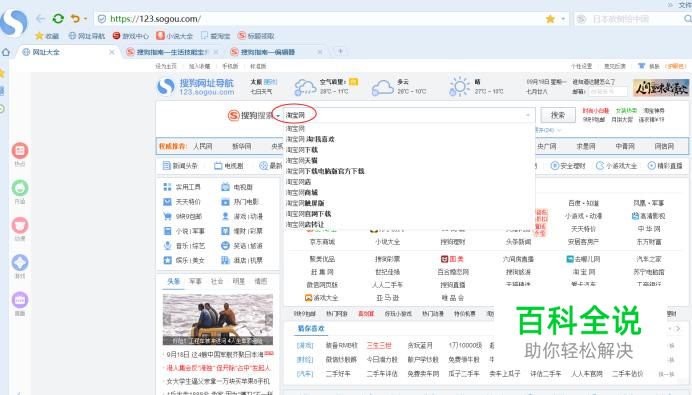Select the suggestion 淘宝网天猫

point(302,160)
